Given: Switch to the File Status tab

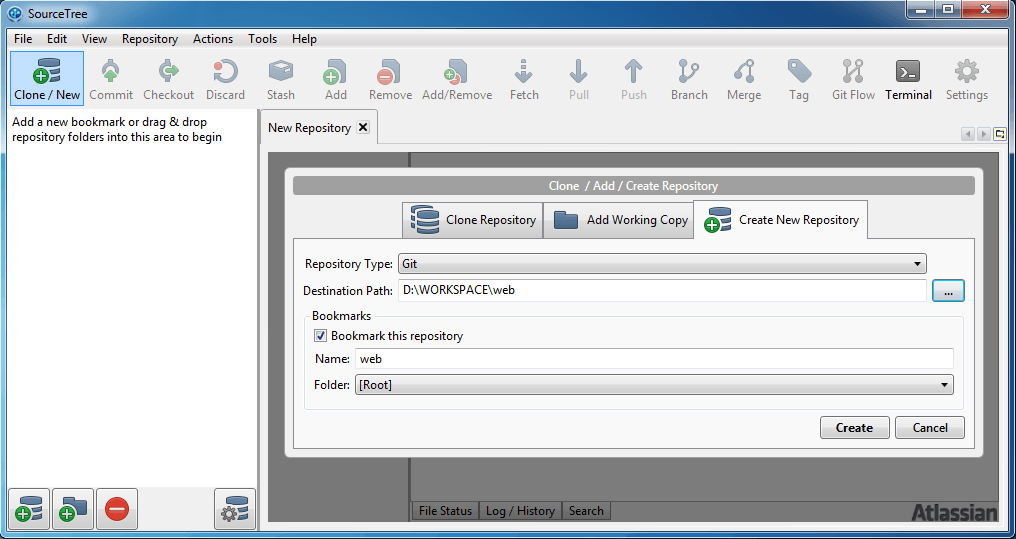Looking at the screenshot, I should tap(445, 510).
